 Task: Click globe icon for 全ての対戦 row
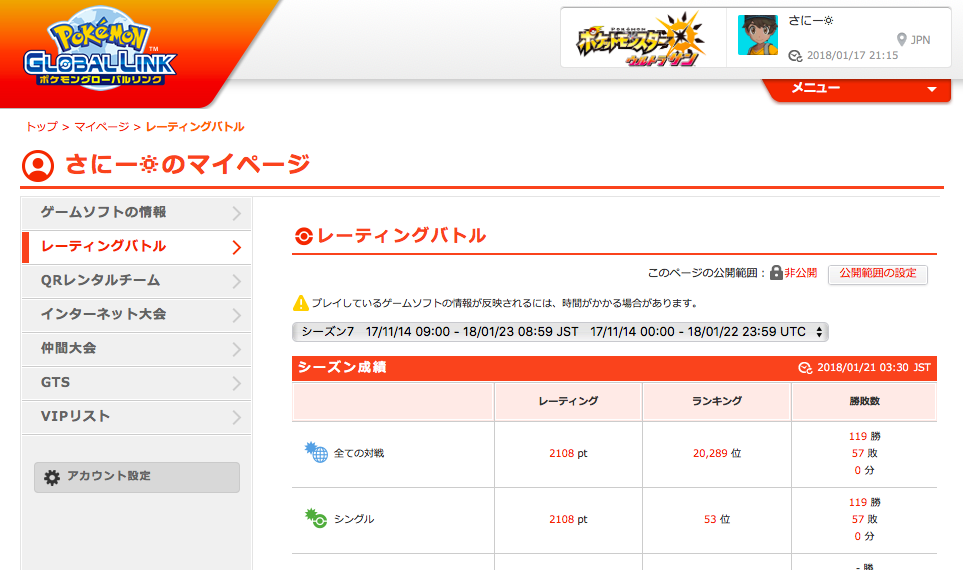tap(316, 453)
